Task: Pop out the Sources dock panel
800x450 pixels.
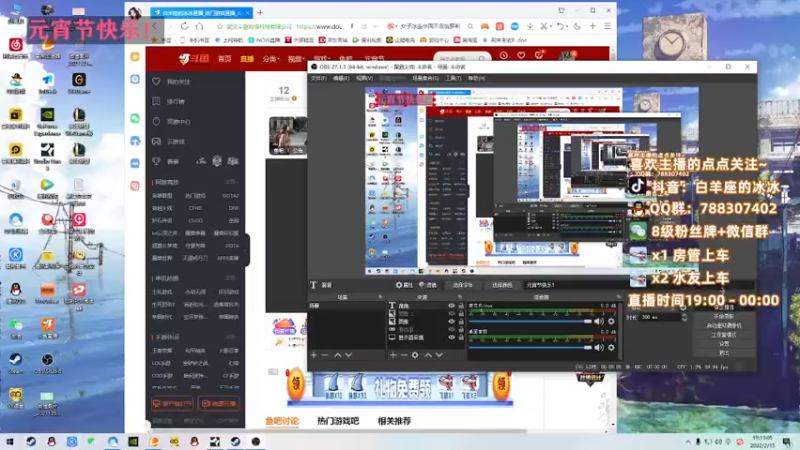Action: pyautogui.click(x=460, y=297)
